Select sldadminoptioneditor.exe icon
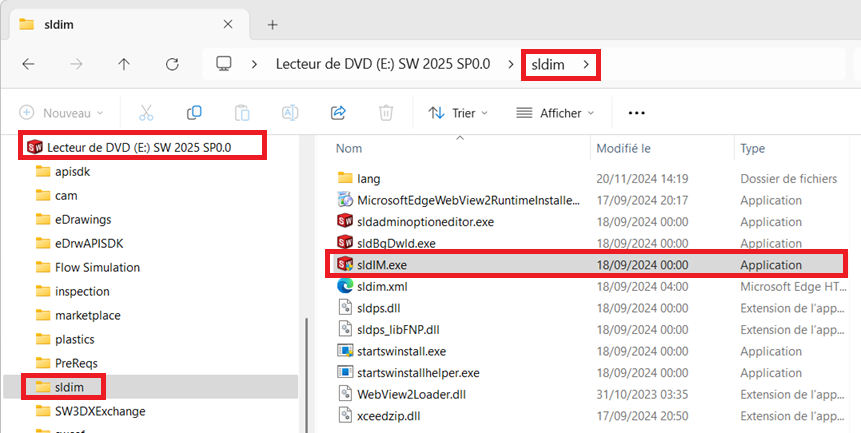 click(345, 222)
